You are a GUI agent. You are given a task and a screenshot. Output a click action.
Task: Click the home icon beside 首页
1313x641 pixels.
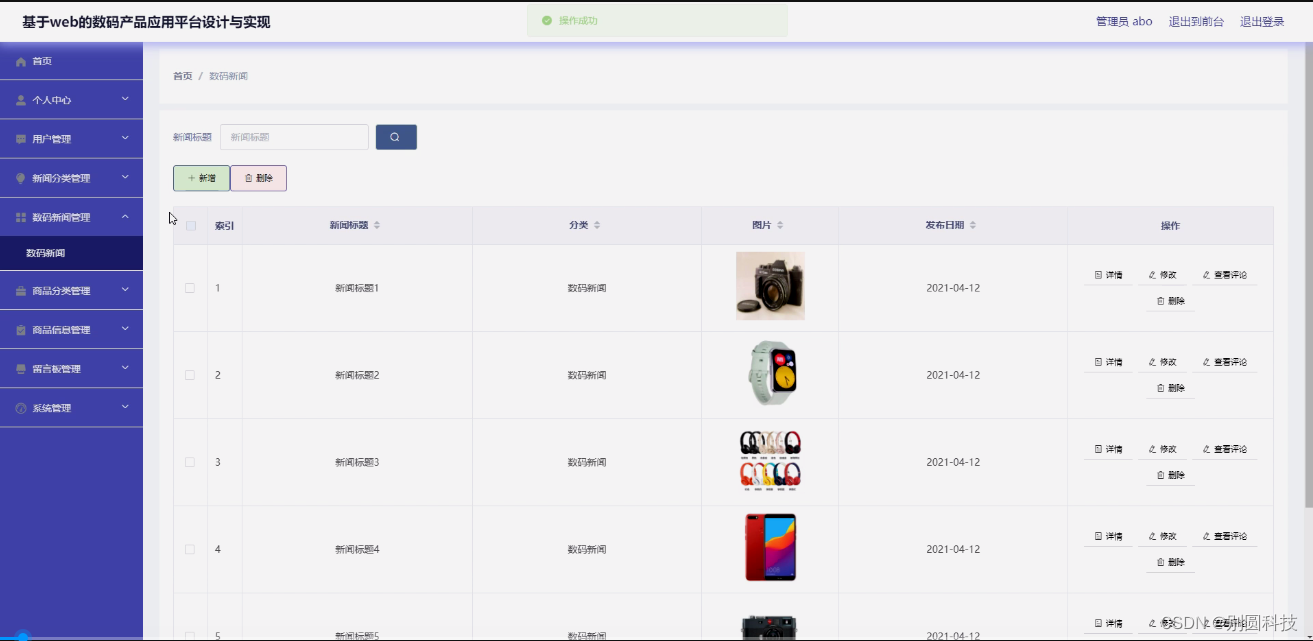point(20,61)
